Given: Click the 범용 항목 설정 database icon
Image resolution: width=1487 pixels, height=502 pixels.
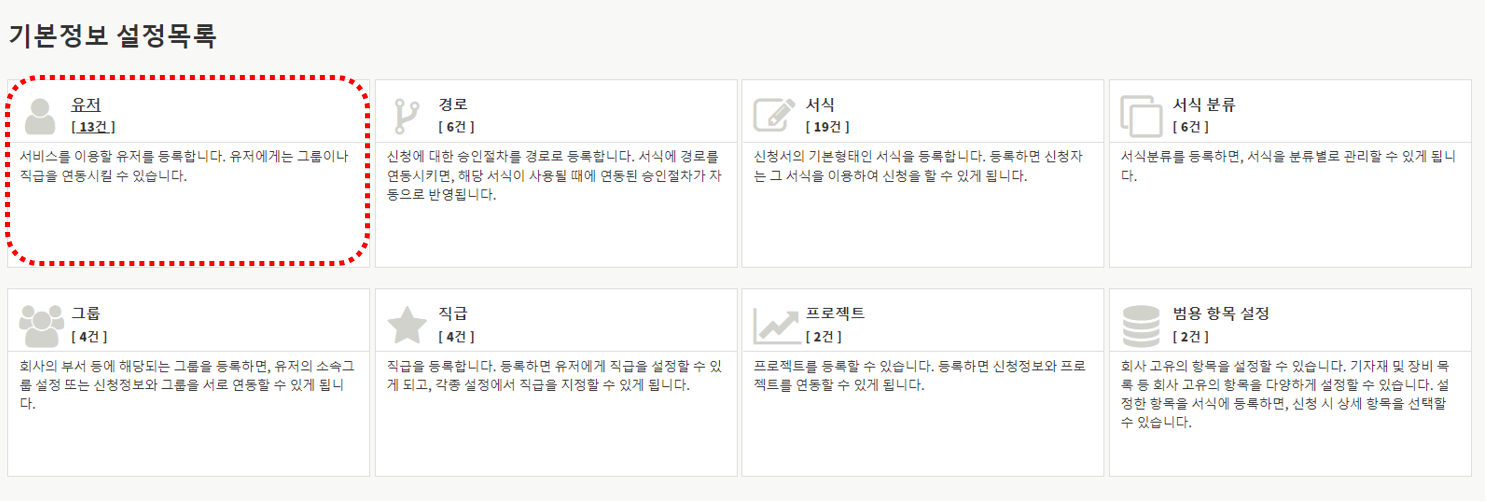Looking at the screenshot, I should [1141, 324].
